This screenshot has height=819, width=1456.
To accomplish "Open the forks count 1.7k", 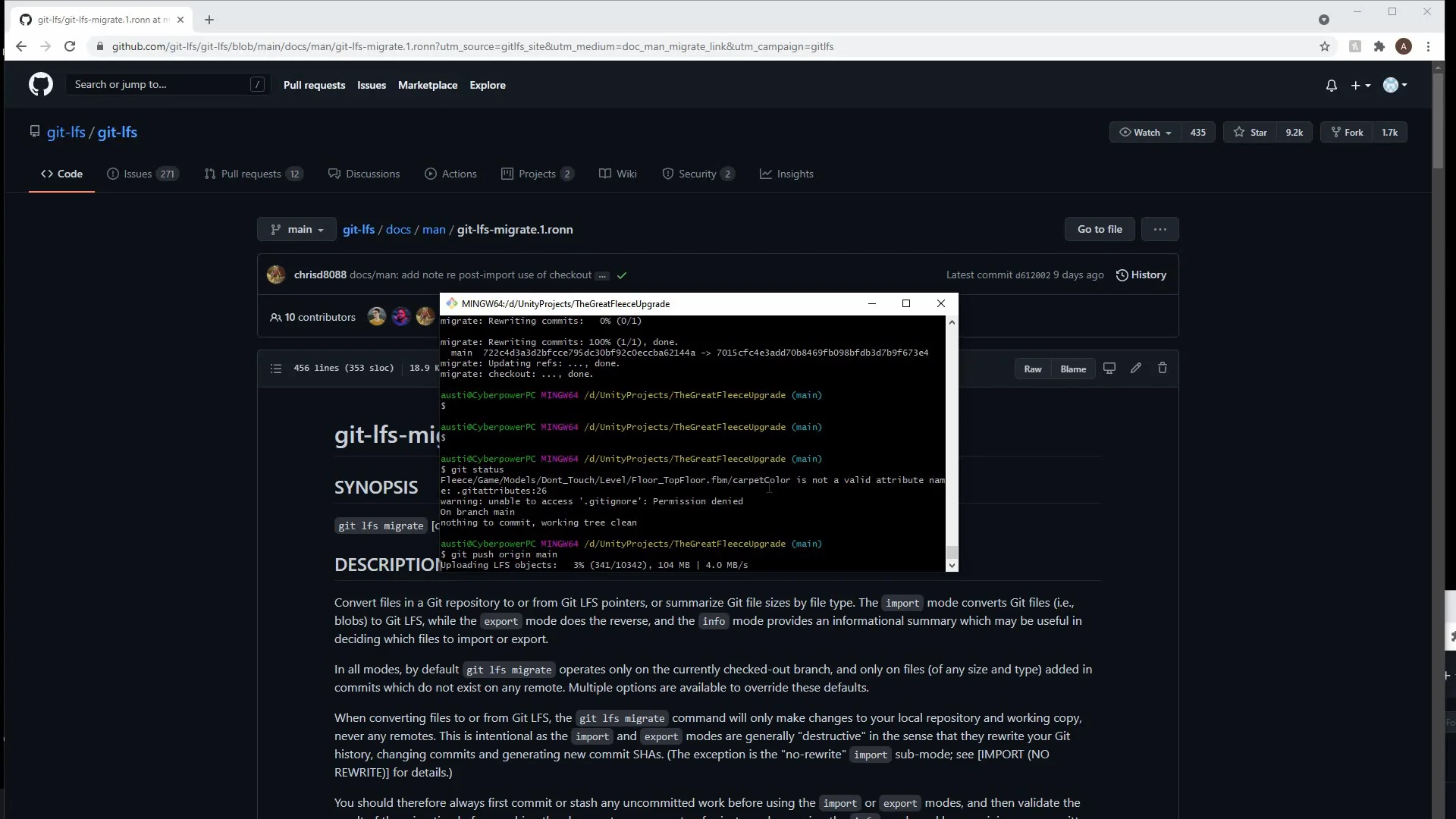I will (x=1389, y=132).
